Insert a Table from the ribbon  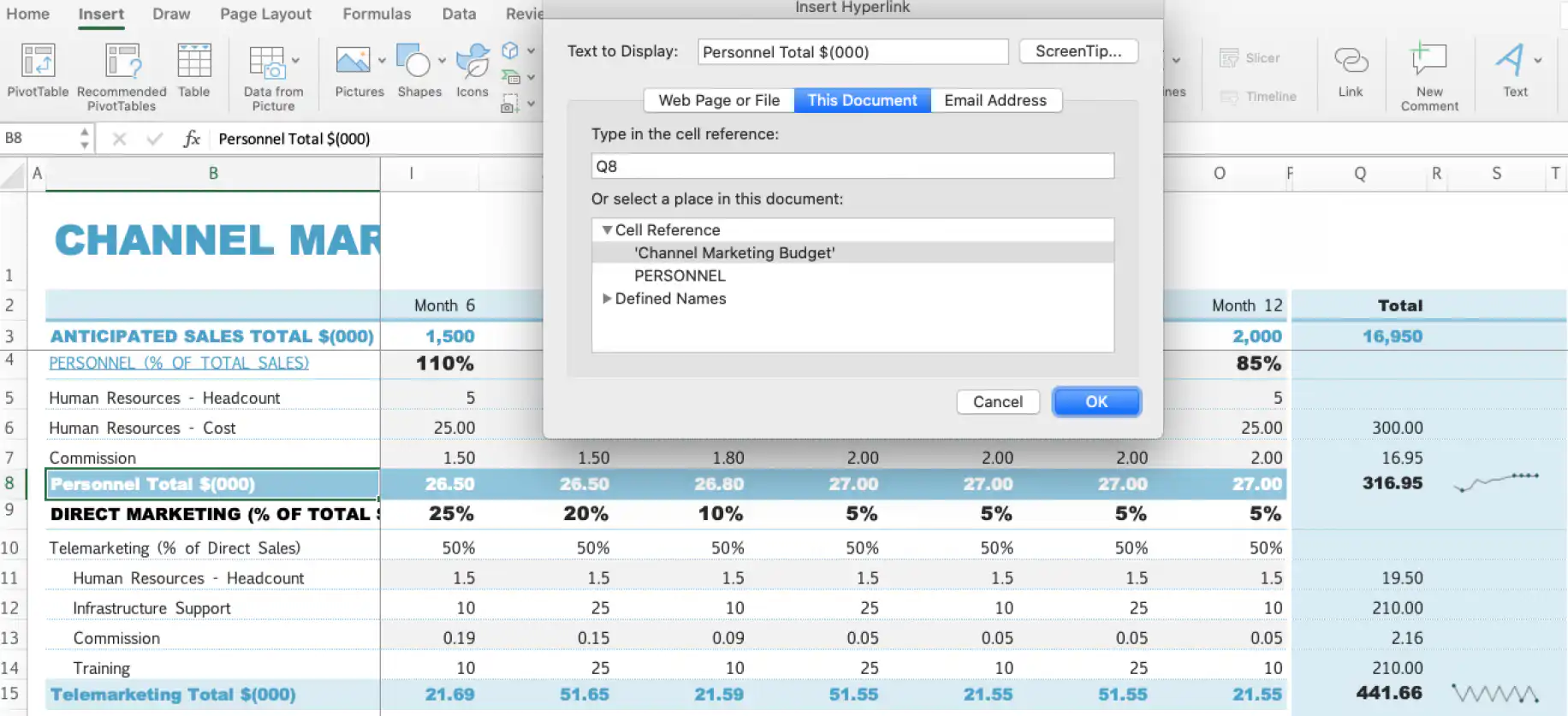[193, 70]
